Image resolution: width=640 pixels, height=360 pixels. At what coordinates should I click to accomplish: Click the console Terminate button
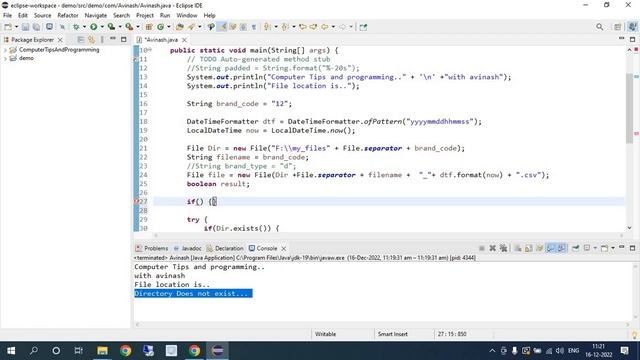pos(482,248)
